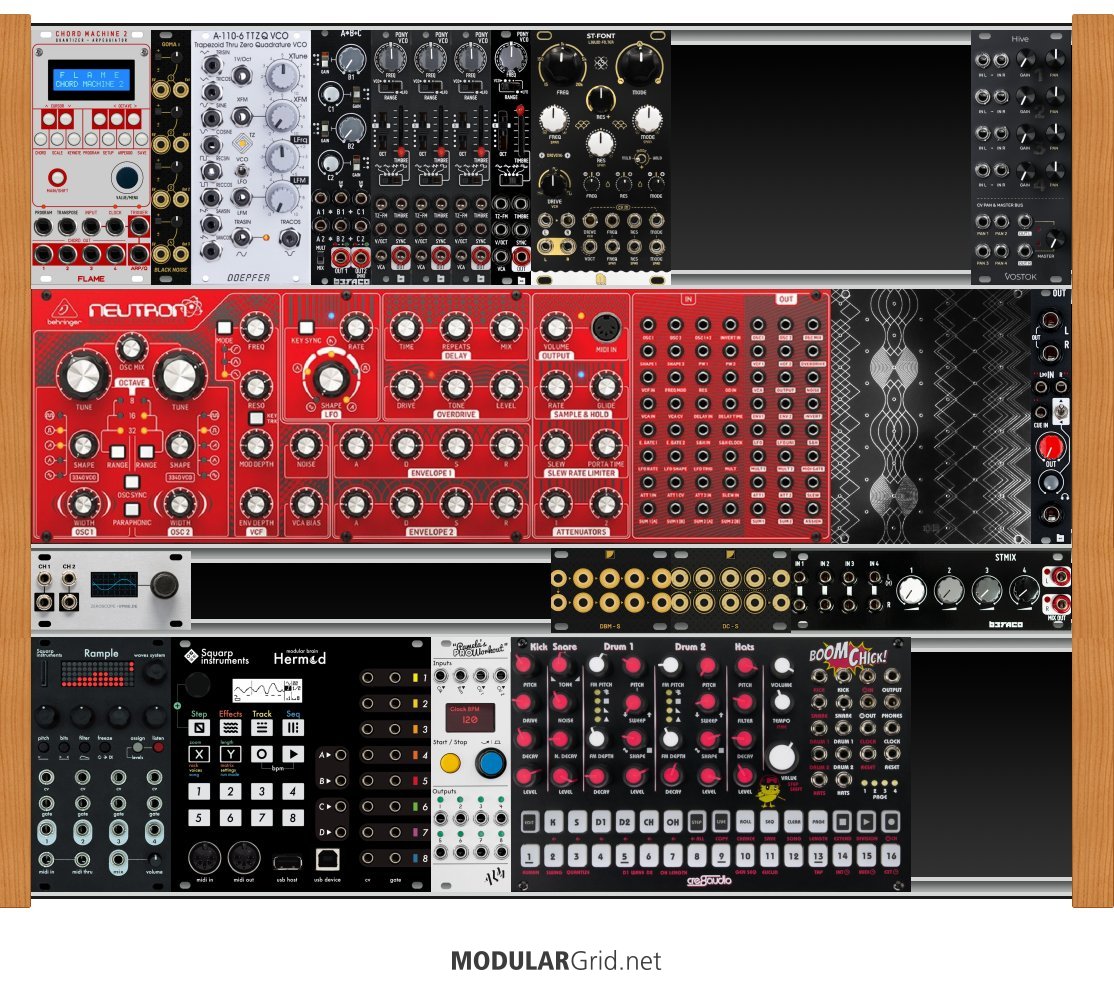
Task: Click the Hermod waveform screen
Action: pyautogui.click(x=267, y=690)
